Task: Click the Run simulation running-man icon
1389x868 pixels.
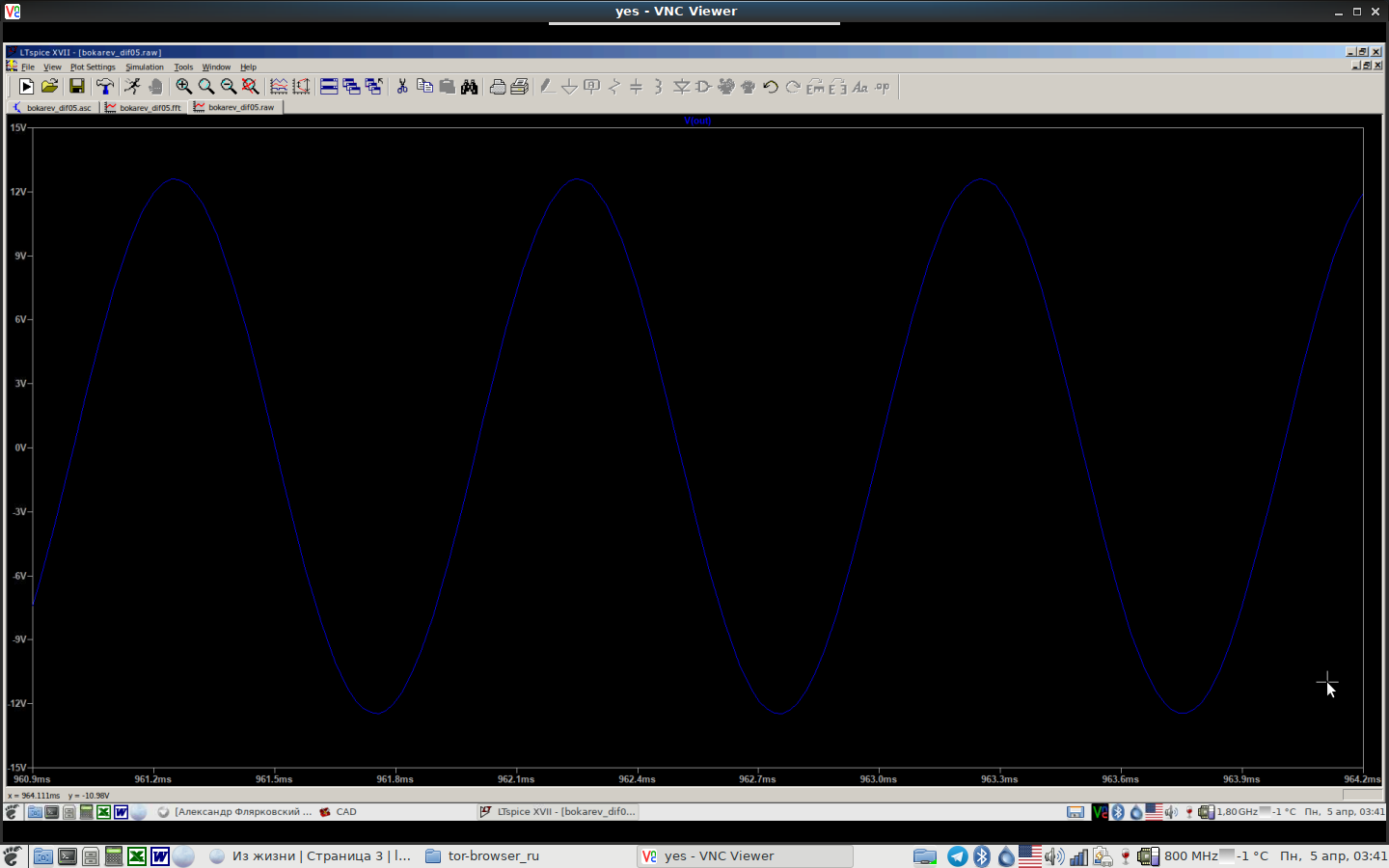Action: click(132, 87)
